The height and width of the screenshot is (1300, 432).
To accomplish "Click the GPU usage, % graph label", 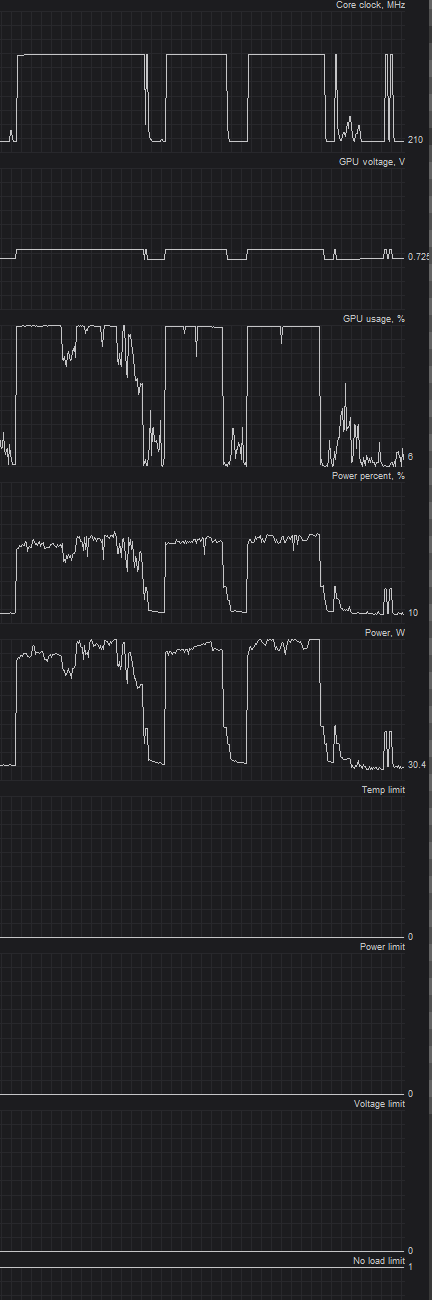I will pos(374,318).
